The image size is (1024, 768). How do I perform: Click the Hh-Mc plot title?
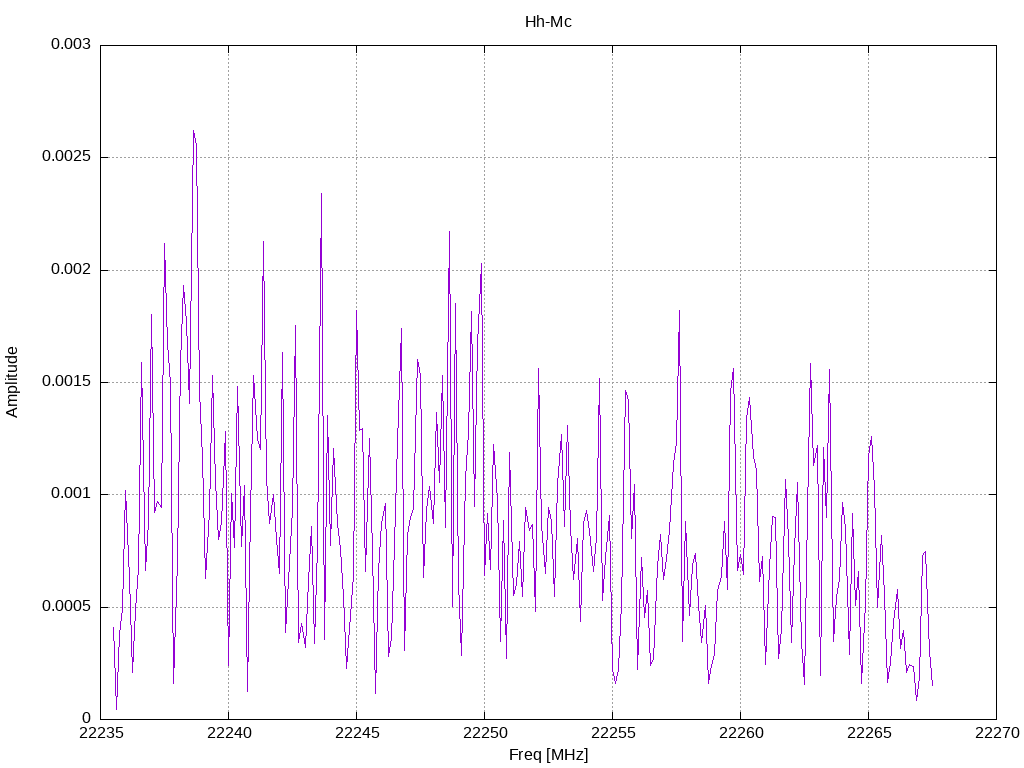point(548,22)
